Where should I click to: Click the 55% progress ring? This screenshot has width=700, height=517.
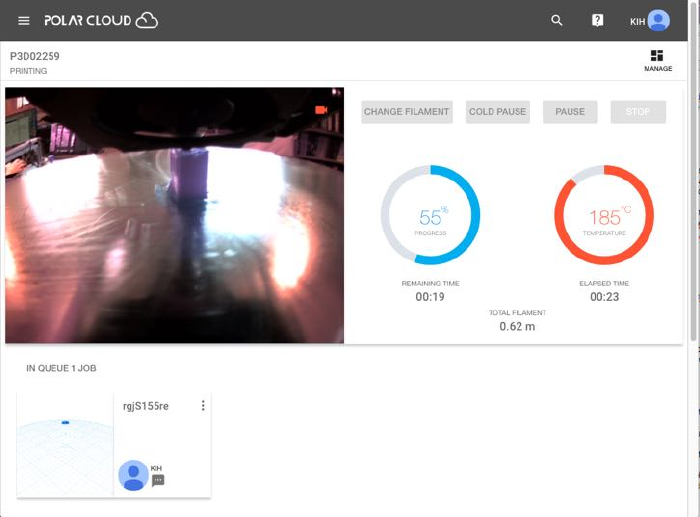[430, 215]
